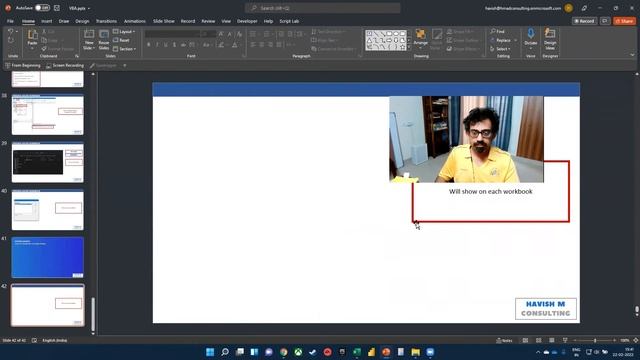This screenshot has height=360, width=640.
Task: Click the Replace button
Action: point(503,40)
